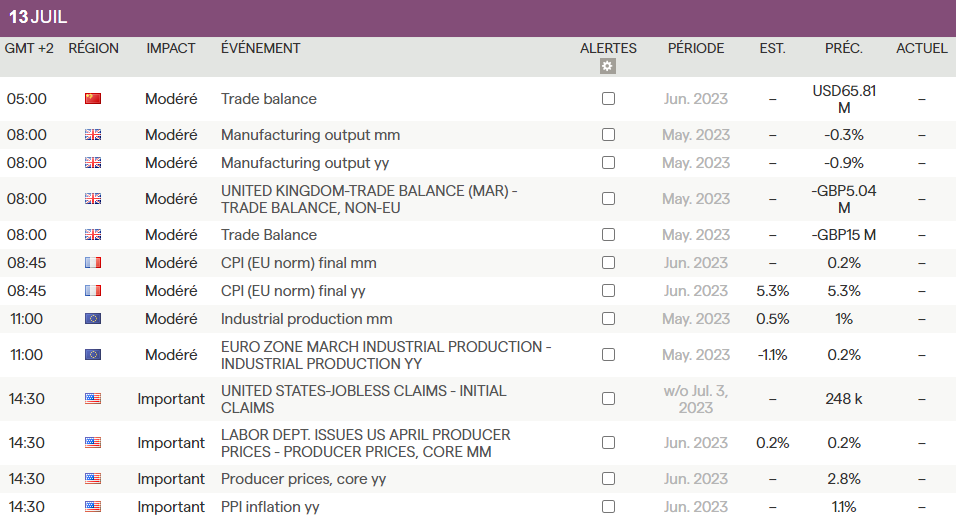This screenshot has width=956, height=517.
Task: Click the UK flag beside Manufacturing output mm
Action: click(93, 135)
